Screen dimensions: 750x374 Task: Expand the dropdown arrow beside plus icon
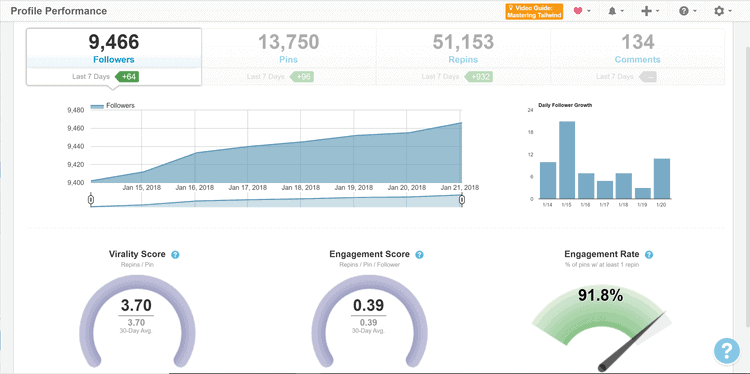pyautogui.click(x=658, y=11)
